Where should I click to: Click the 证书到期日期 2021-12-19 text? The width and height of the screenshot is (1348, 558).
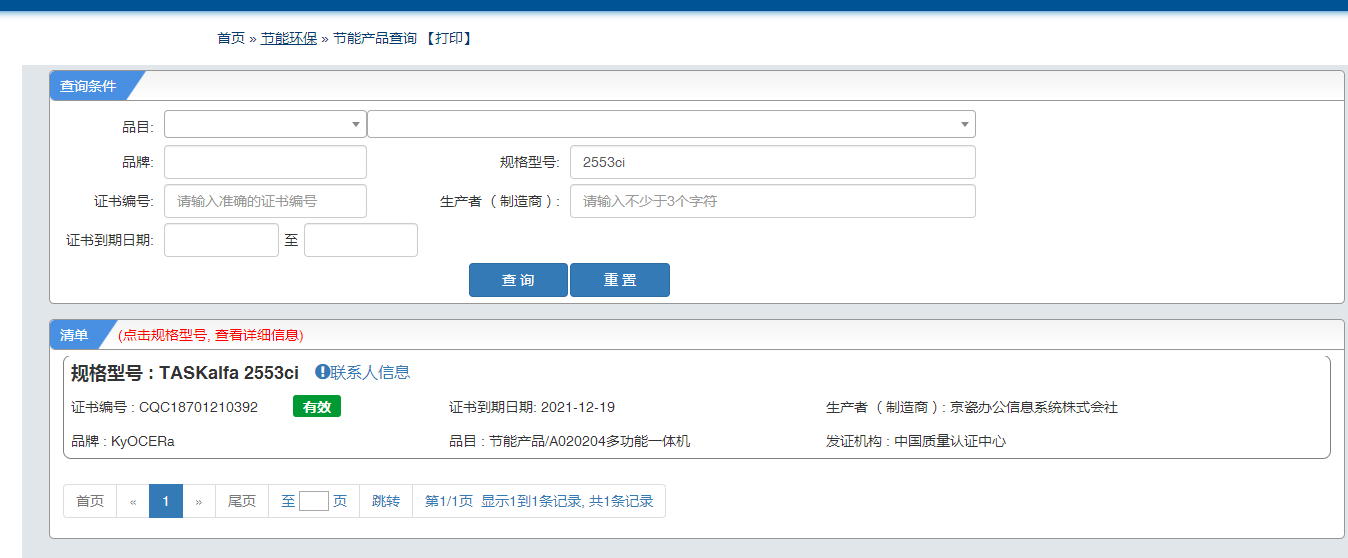pos(532,407)
